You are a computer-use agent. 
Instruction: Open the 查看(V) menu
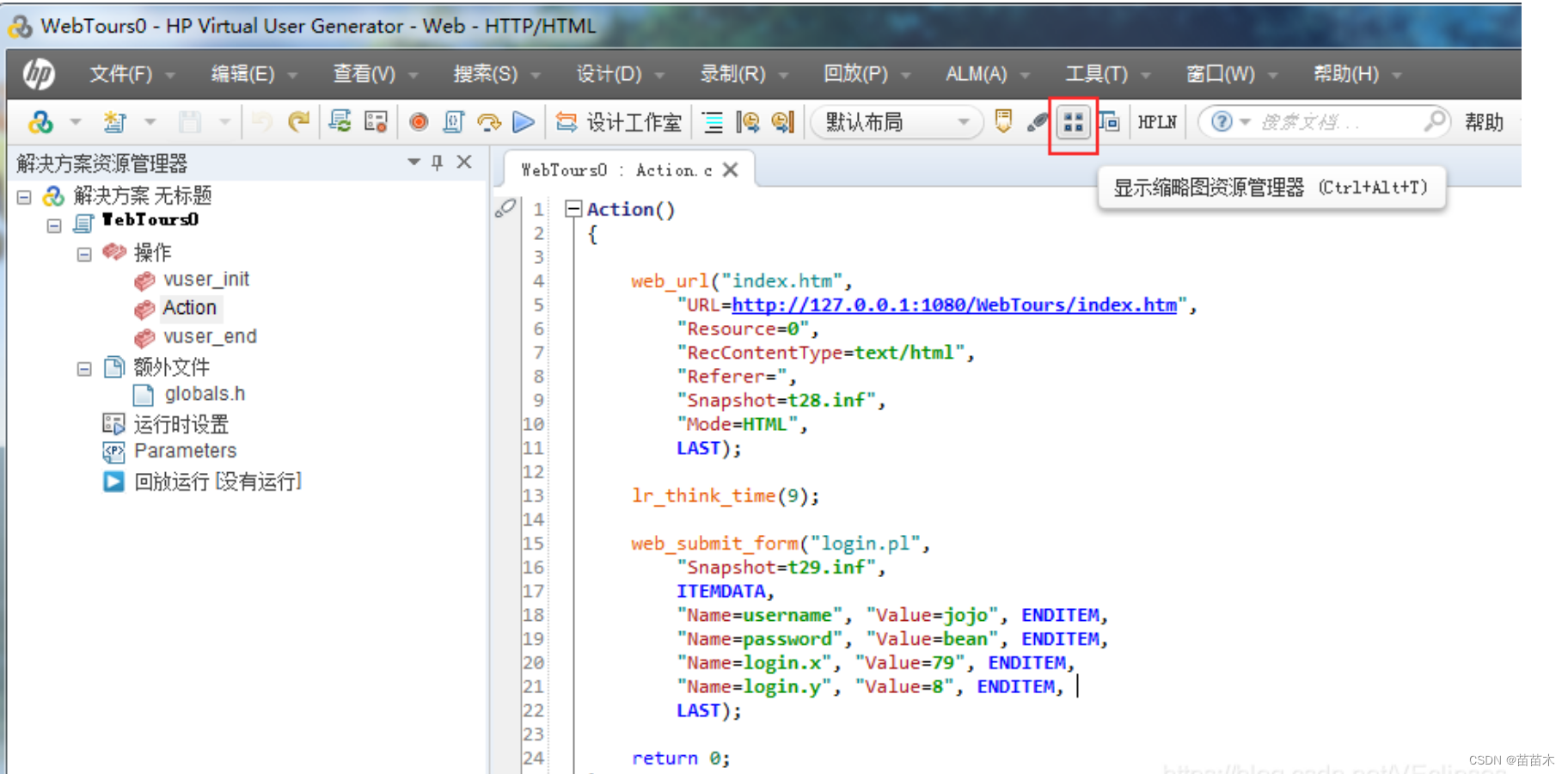click(364, 74)
